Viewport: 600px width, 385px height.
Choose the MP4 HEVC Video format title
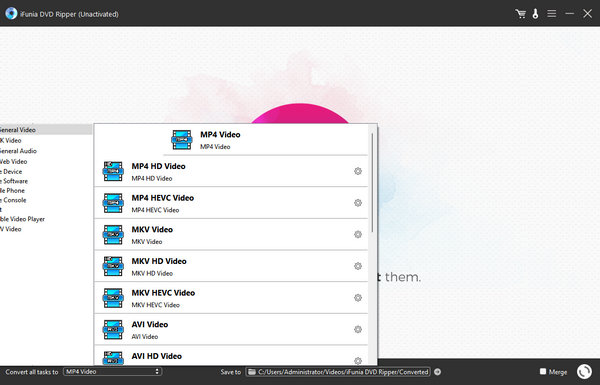pos(163,198)
